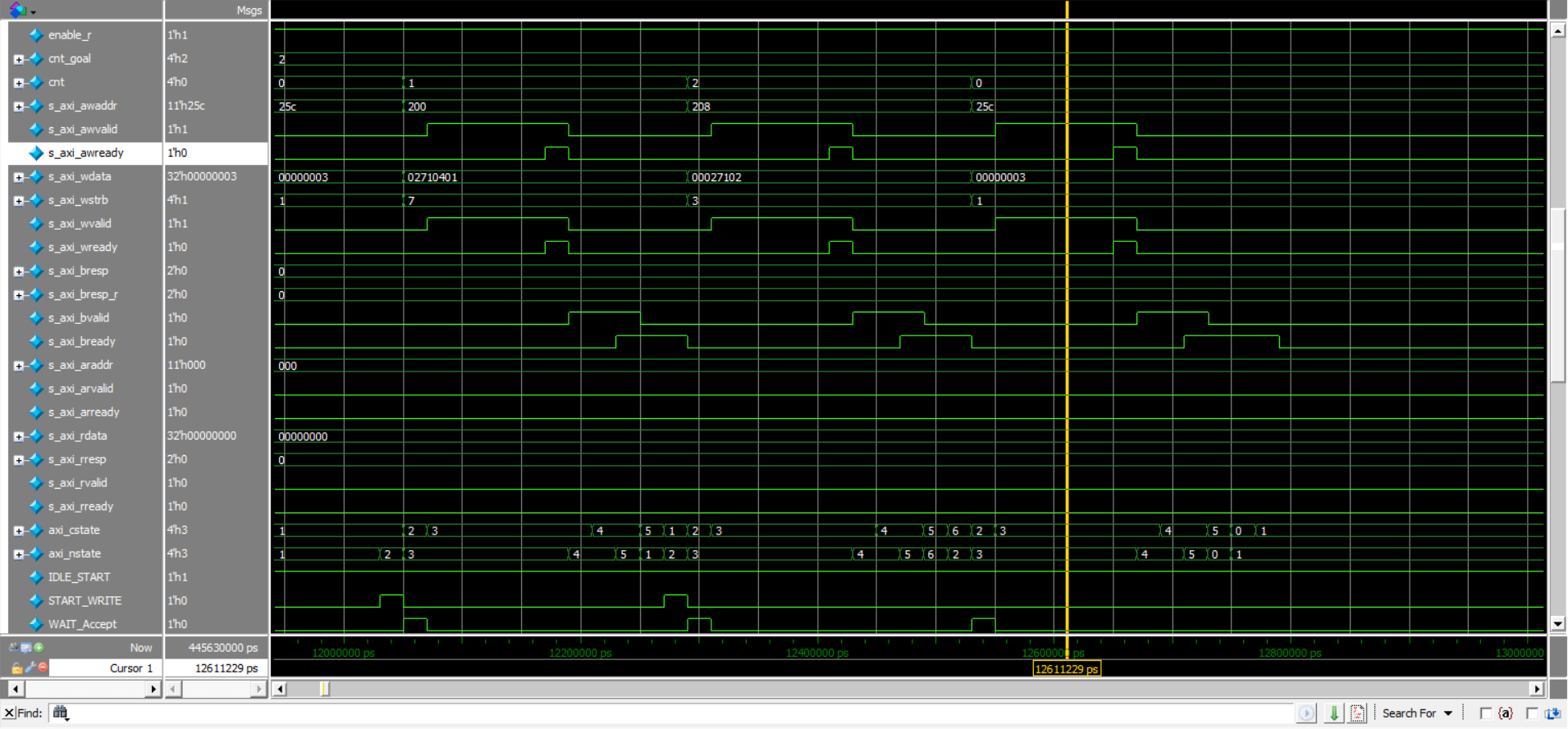Click the red Delete Cursor minus icon
The width and height of the screenshot is (1568, 729).
click(x=43, y=668)
